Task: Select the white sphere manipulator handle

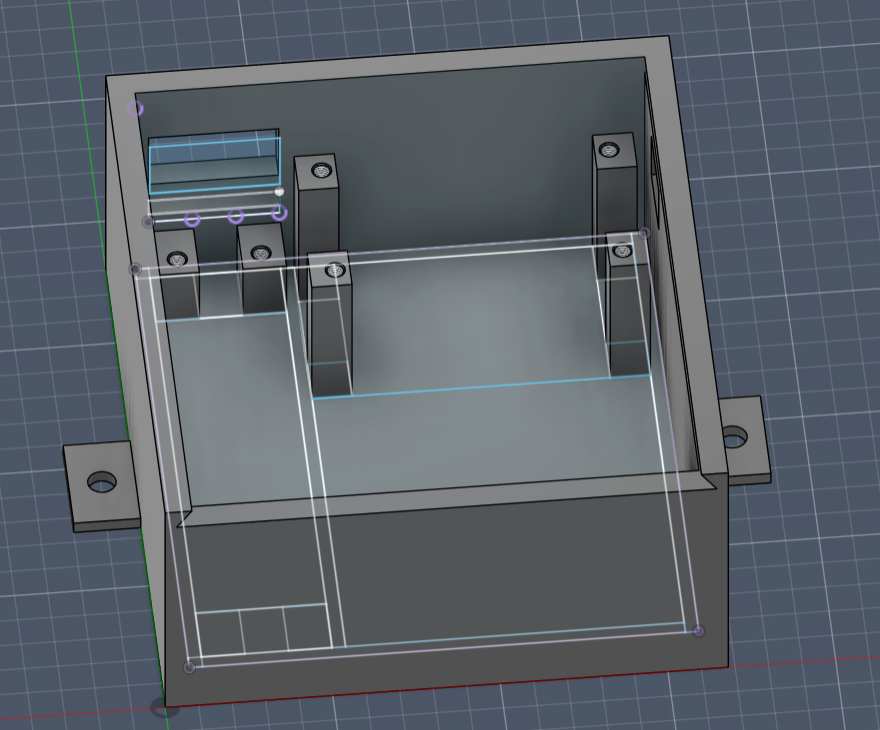Action: (279, 192)
